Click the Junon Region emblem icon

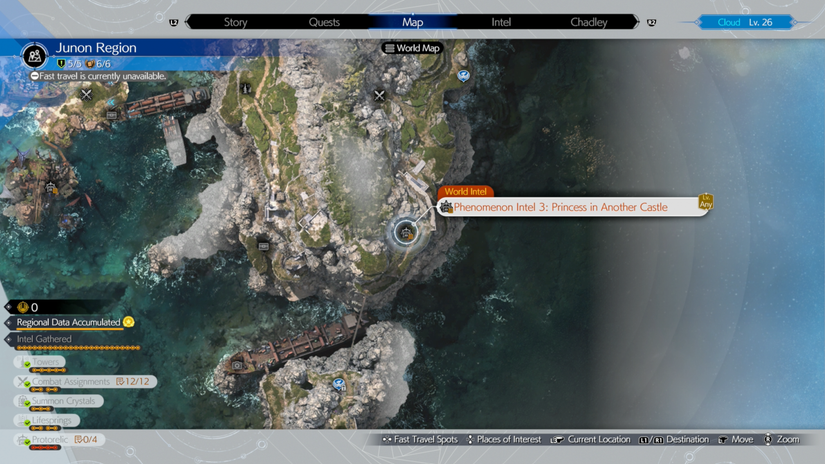click(34, 57)
